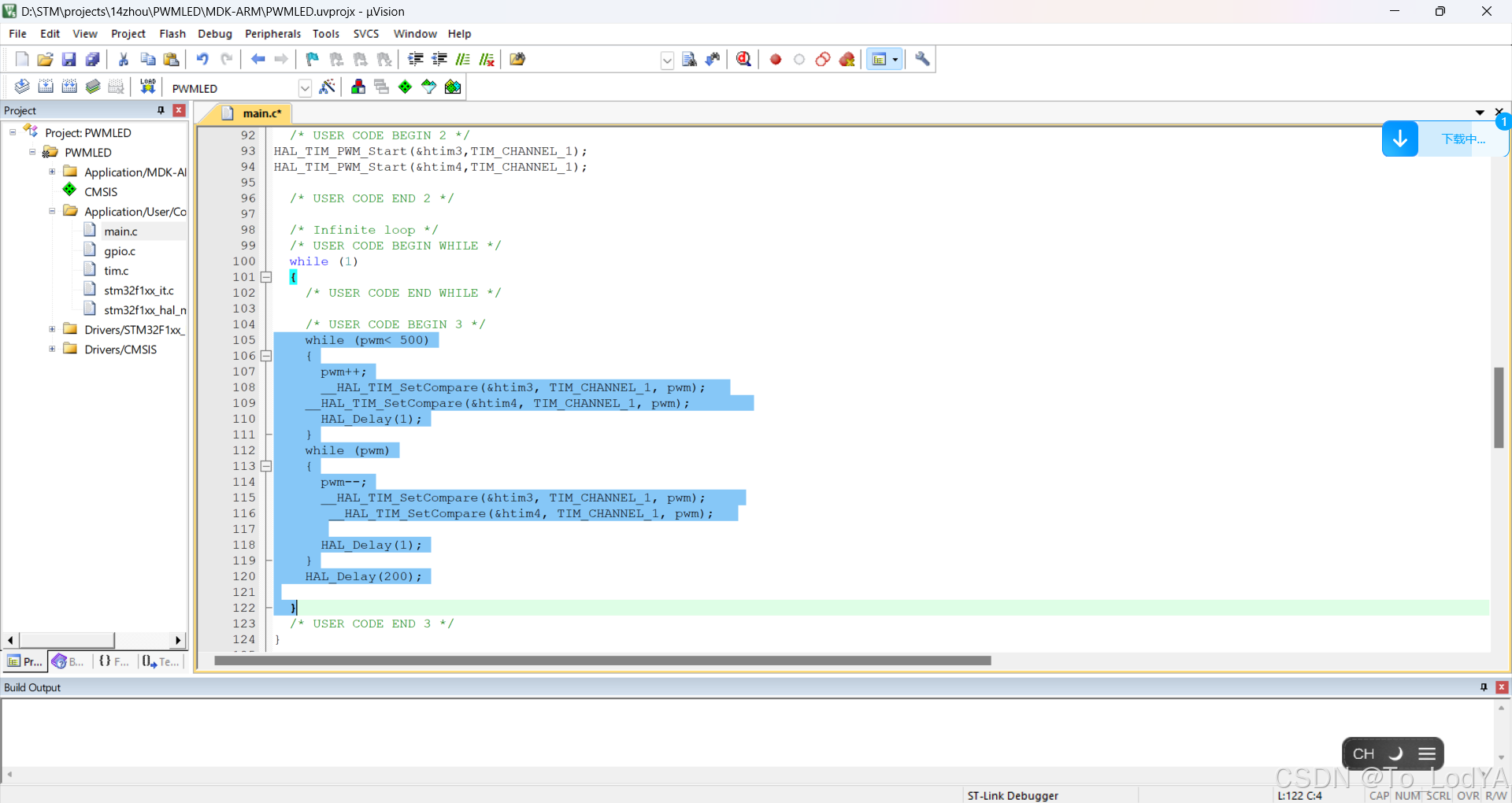Undo the last edit

coord(202,59)
